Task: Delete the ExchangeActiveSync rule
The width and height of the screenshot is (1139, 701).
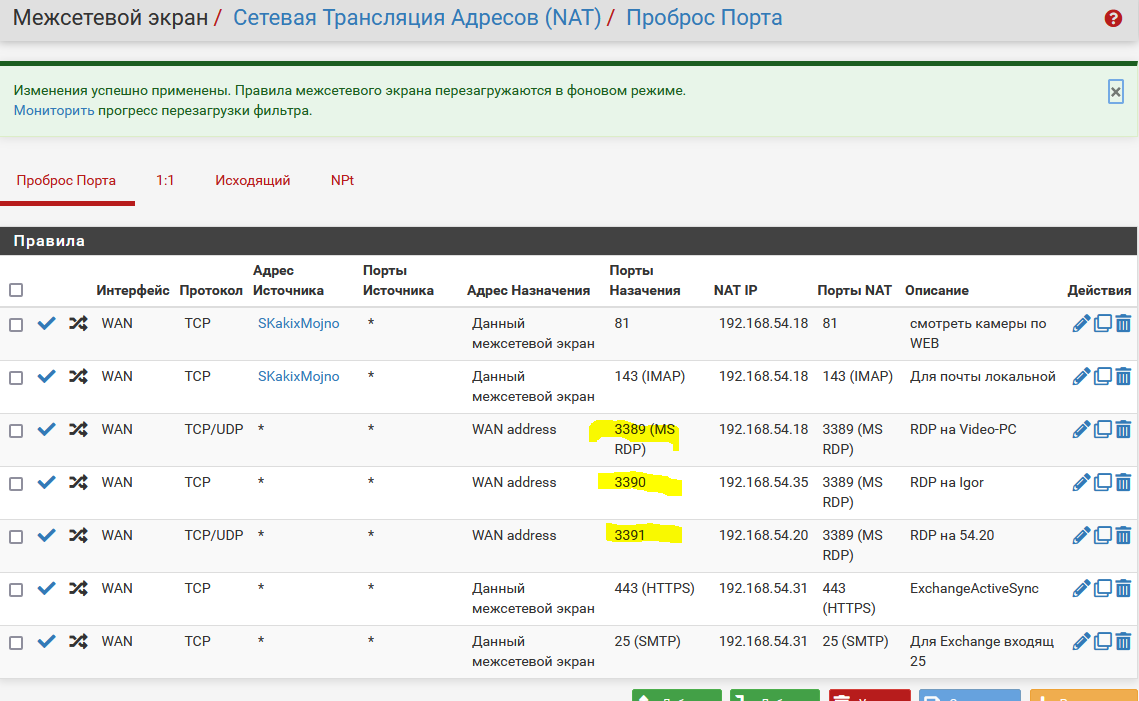Action: pos(1123,588)
